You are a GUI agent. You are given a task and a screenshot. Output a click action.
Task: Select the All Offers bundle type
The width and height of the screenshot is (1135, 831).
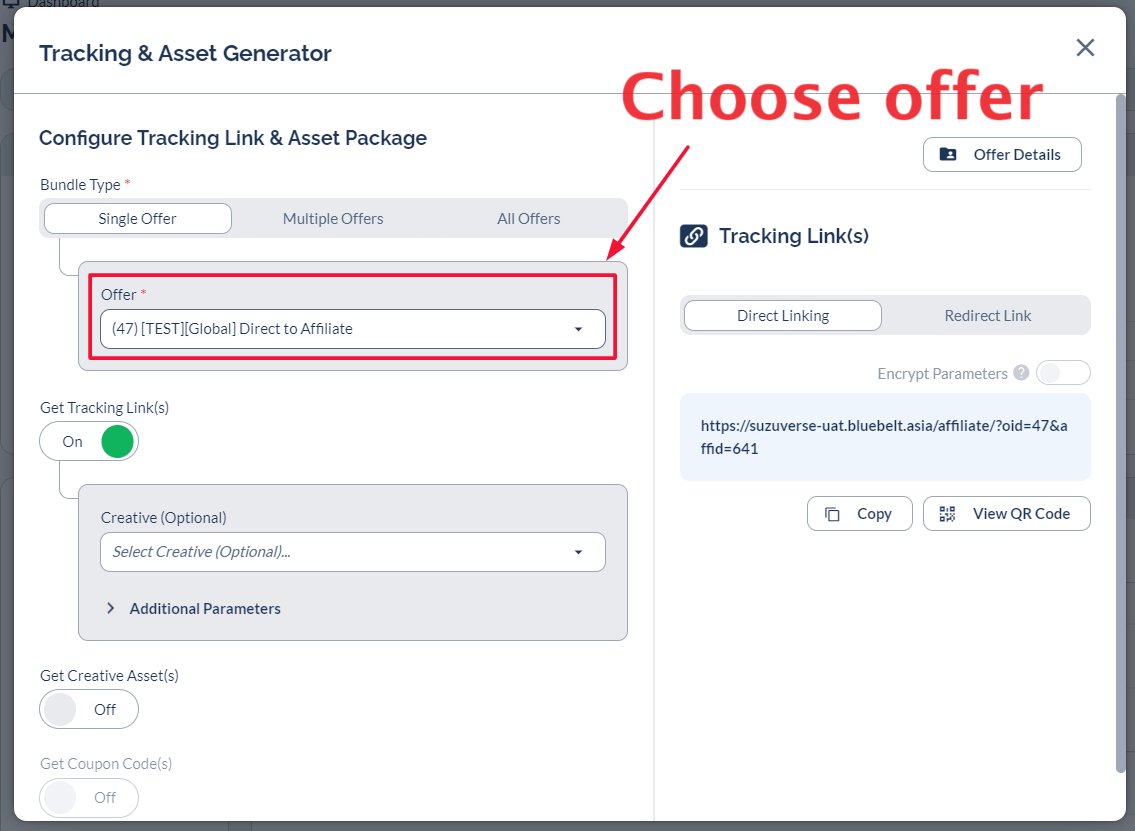[x=528, y=219]
